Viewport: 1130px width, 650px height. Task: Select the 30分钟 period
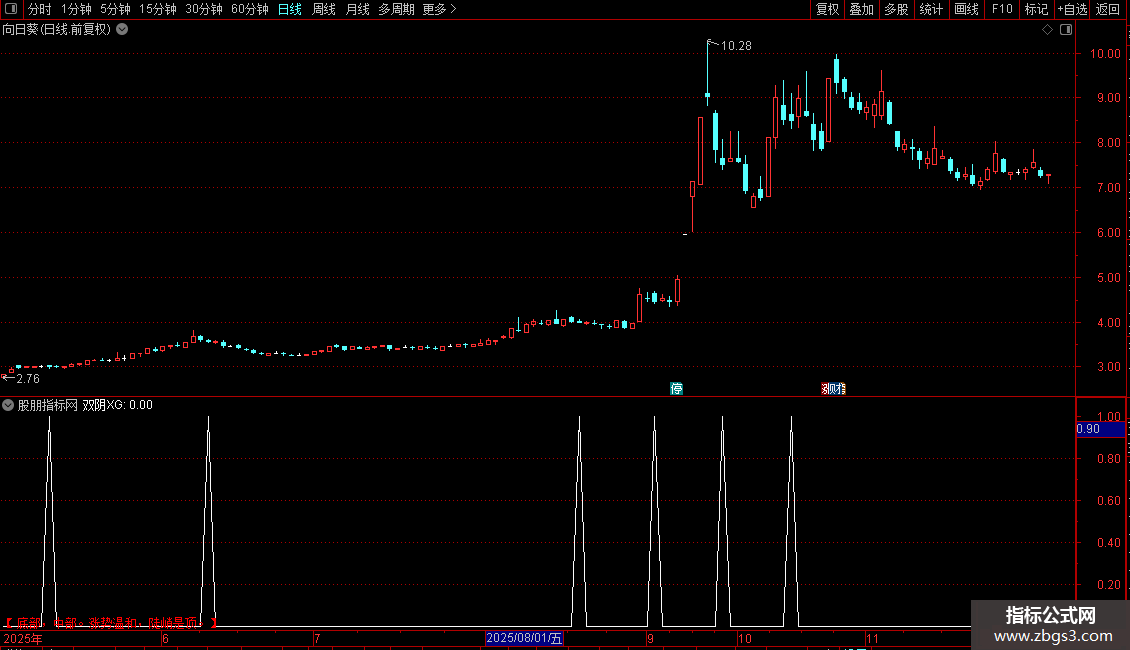204,9
